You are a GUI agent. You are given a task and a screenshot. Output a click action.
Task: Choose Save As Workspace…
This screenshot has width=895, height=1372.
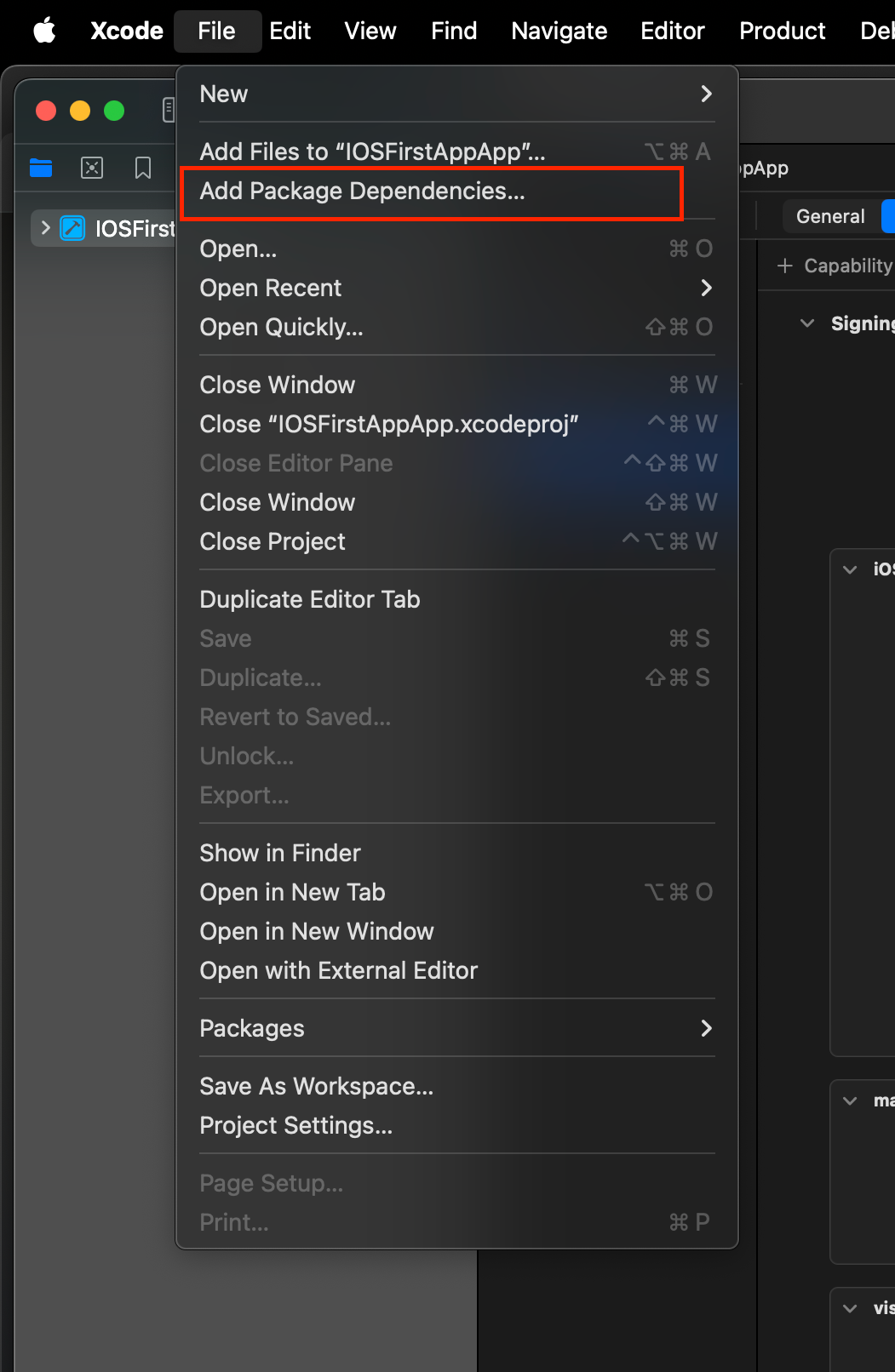tap(456, 1086)
